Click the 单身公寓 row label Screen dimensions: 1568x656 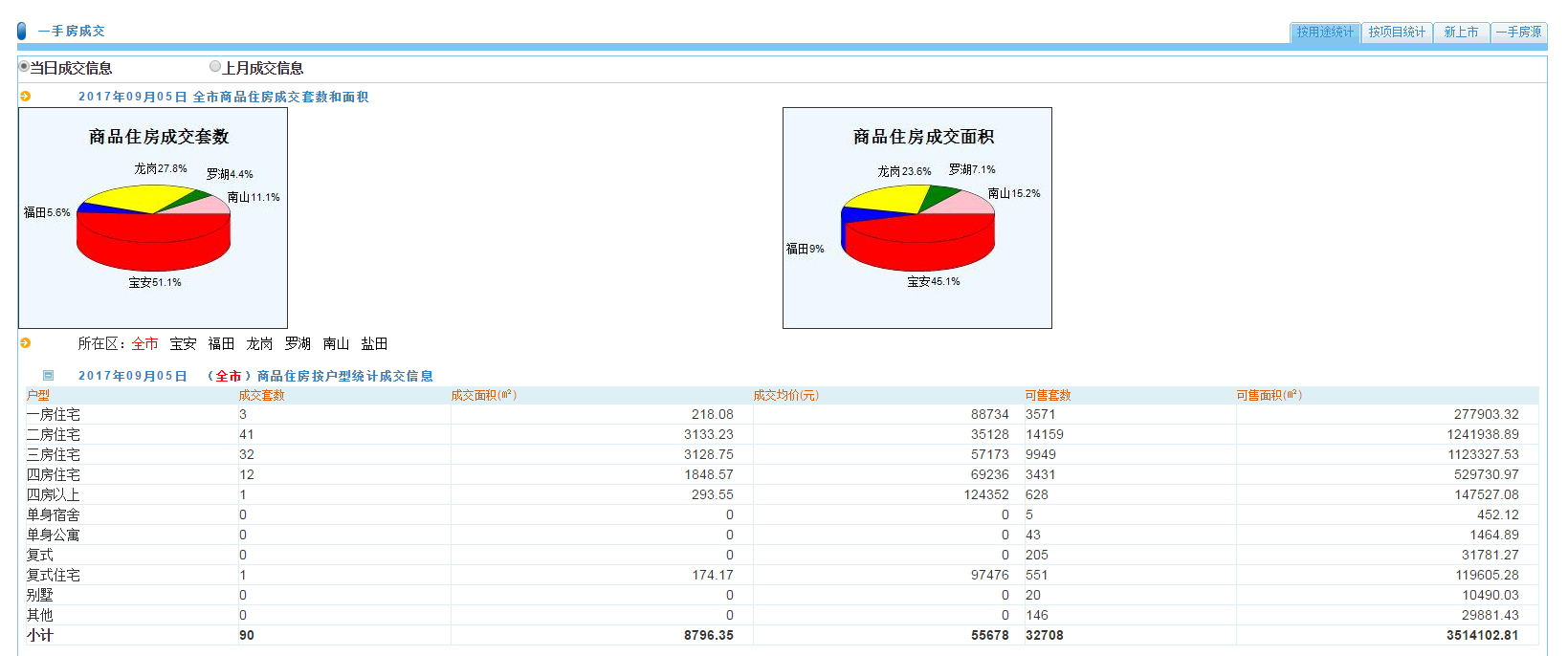(54, 535)
